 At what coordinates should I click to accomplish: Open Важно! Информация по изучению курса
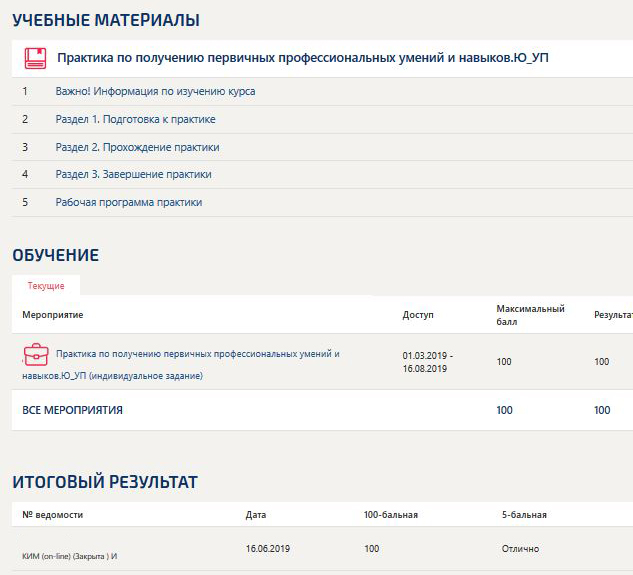point(155,91)
